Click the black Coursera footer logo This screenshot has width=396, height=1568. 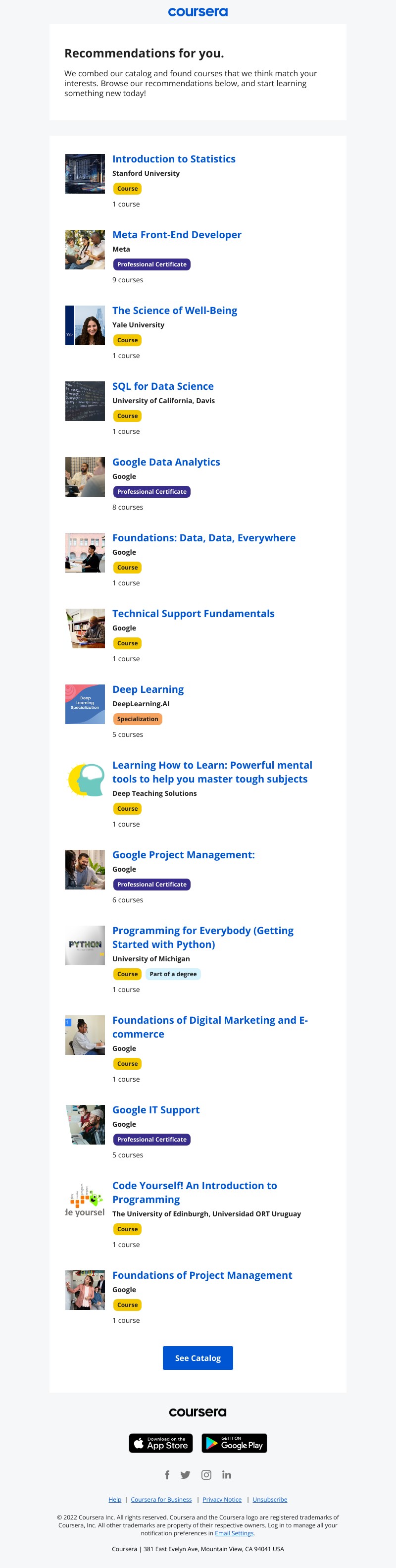(198, 1411)
